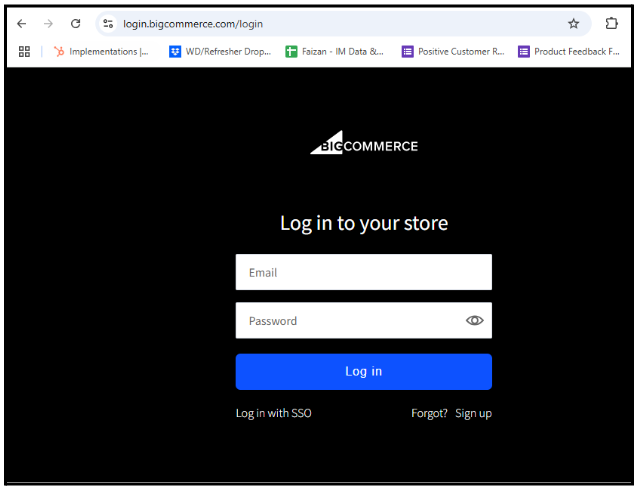The height and width of the screenshot is (491, 639).
Task: Click the 'Log in to your store' heading
Action: click(364, 223)
